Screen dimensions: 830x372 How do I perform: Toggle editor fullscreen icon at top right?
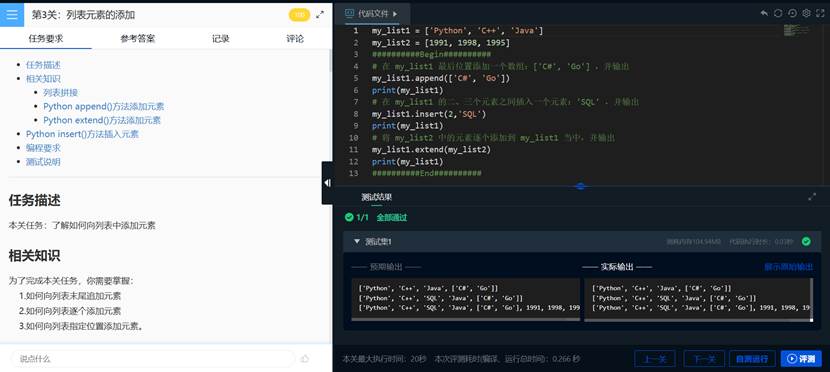point(820,13)
